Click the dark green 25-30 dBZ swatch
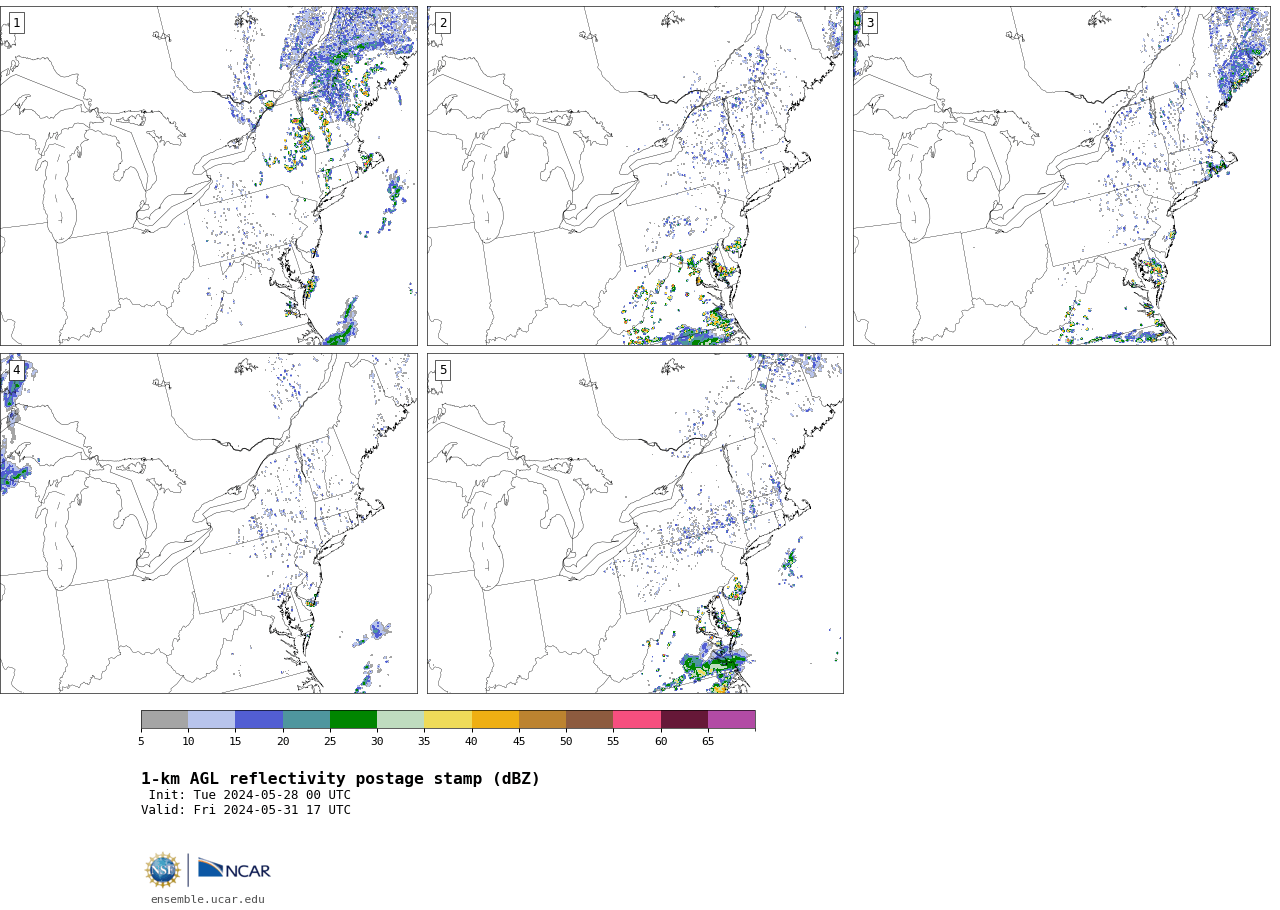Viewport: 1280px width, 910px height. (x=353, y=720)
